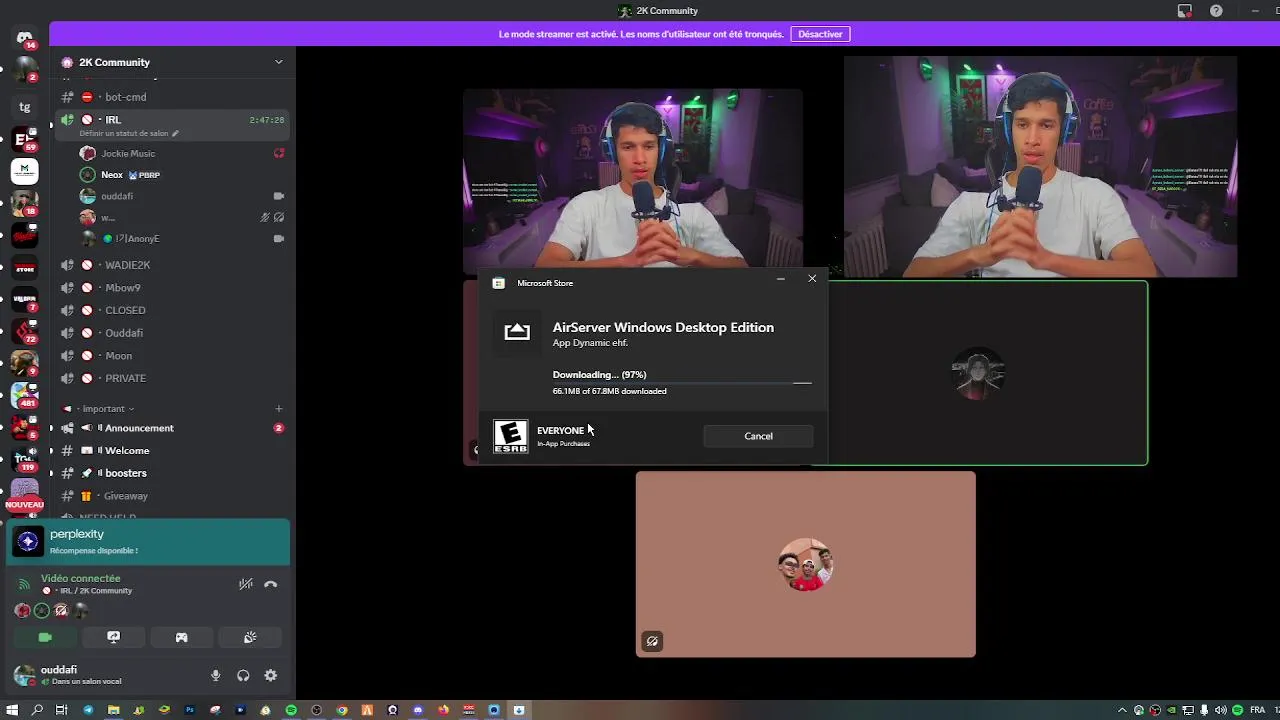Click the ESRB Everyone rating badge
The width and height of the screenshot is (1280, 720).
(x=510, y=437)
